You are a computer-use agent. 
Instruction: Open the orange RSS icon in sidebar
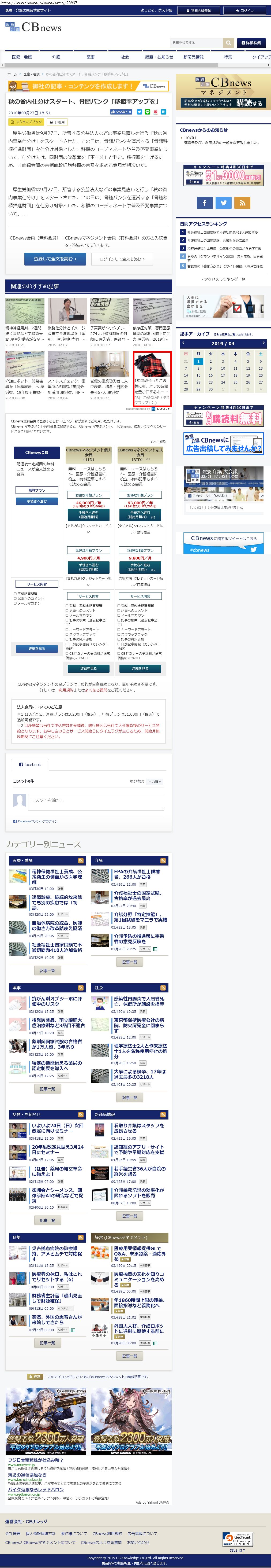coord(242,203)
